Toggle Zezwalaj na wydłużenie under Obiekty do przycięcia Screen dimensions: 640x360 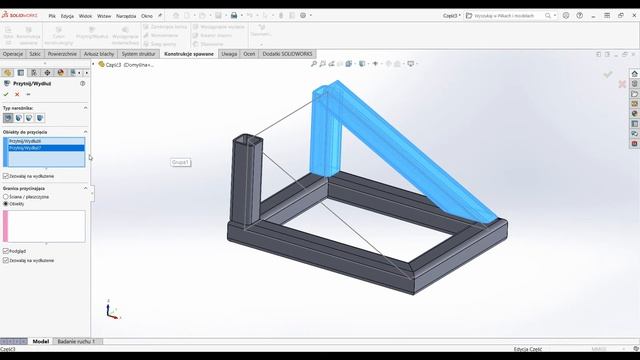click(x=6, y=176)
